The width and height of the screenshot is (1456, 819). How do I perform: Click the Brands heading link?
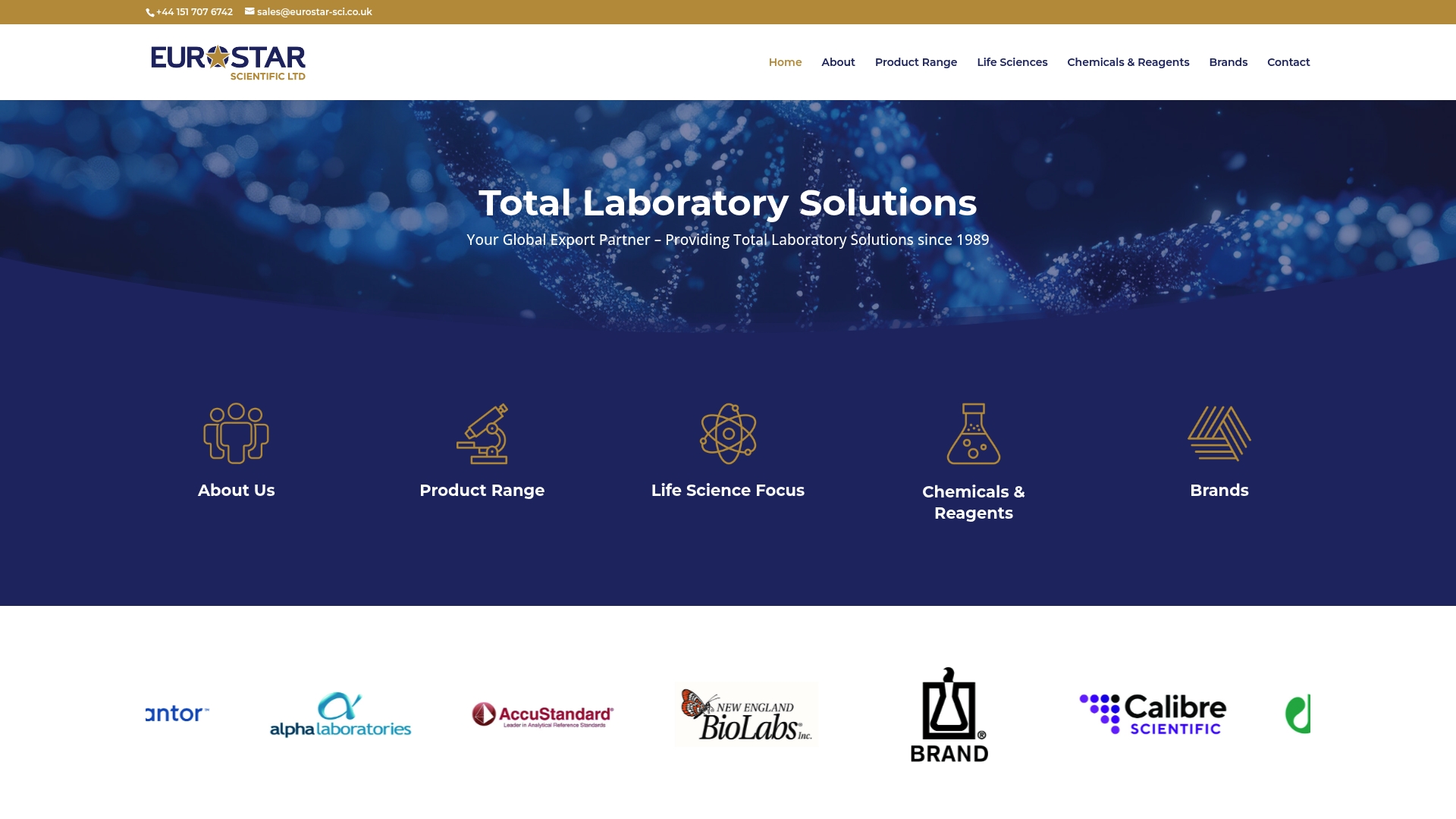1219,491
